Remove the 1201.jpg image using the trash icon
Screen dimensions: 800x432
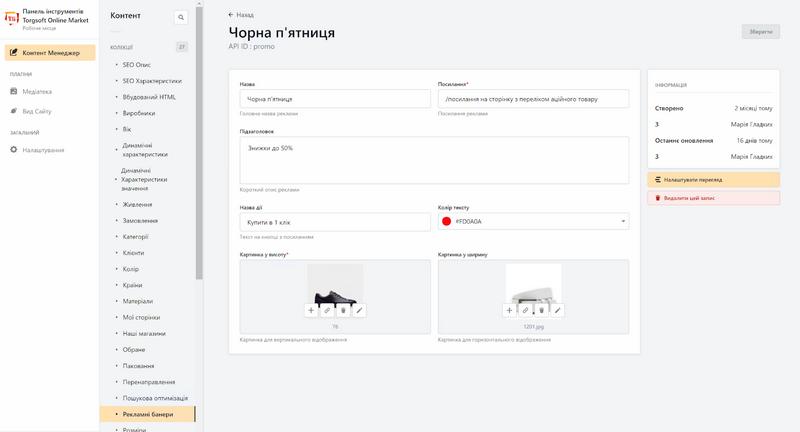point(542,310)
